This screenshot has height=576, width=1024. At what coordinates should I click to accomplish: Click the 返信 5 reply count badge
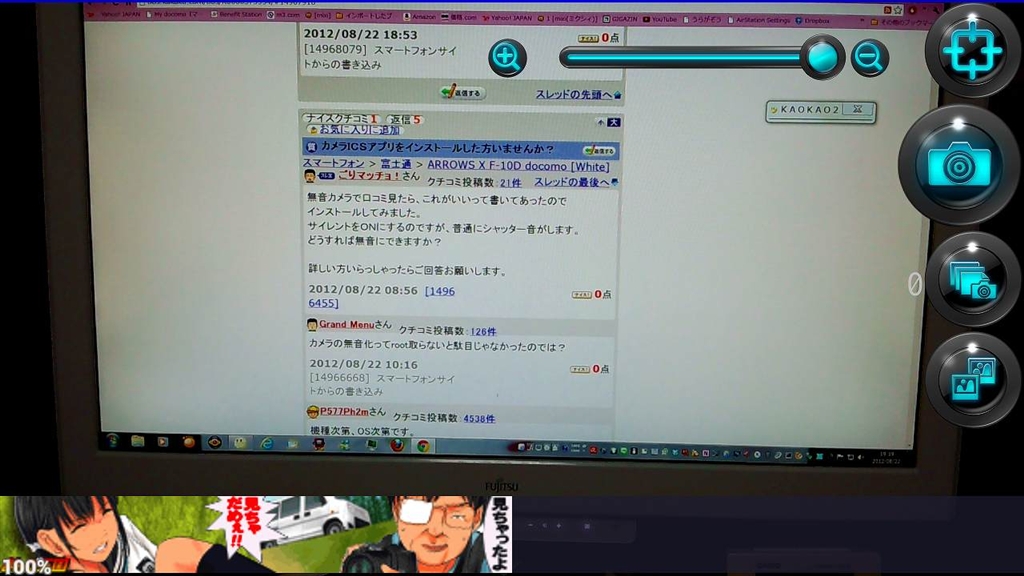tap(405, 120)
